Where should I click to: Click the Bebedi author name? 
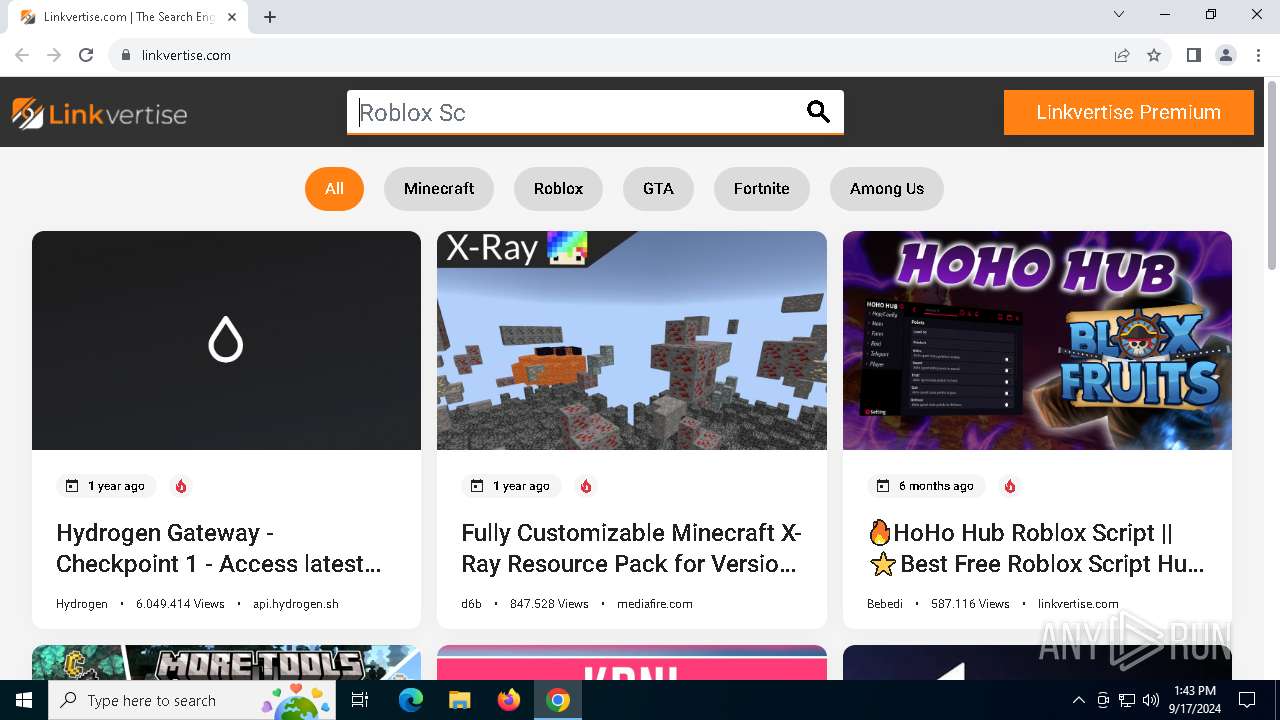click(x=885, y=604)
